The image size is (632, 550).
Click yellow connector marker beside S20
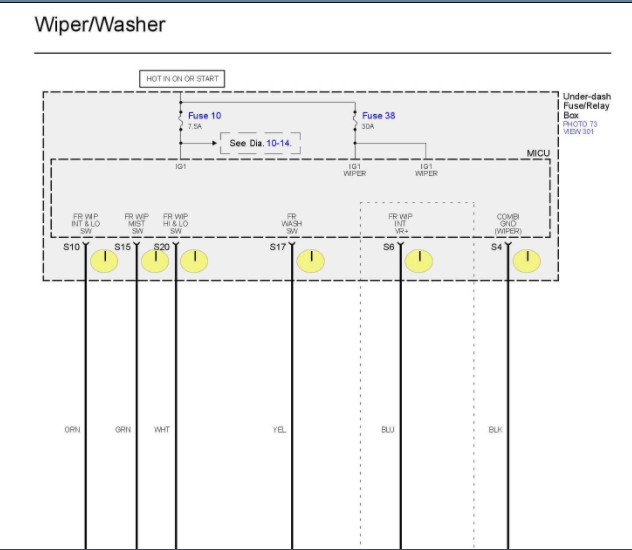point(194,261)
